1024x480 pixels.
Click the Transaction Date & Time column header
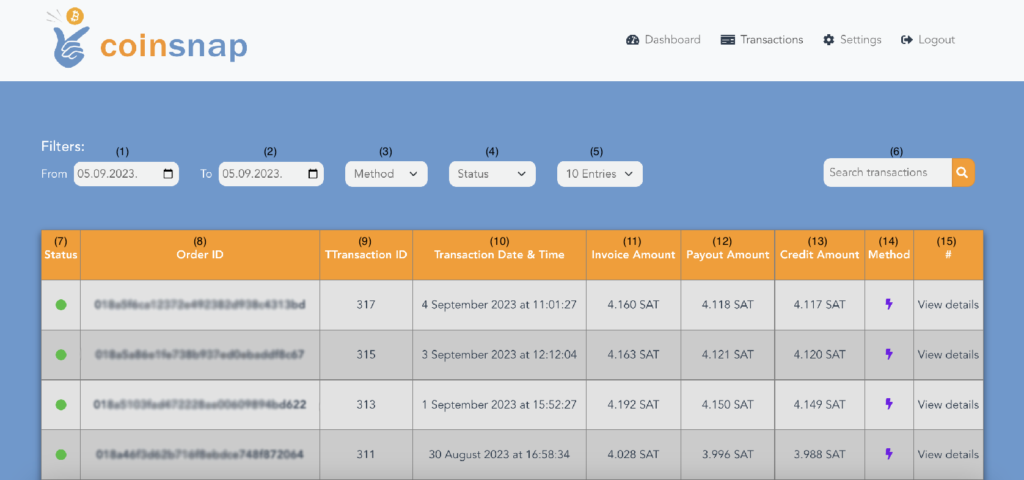(x=498, y=254)
